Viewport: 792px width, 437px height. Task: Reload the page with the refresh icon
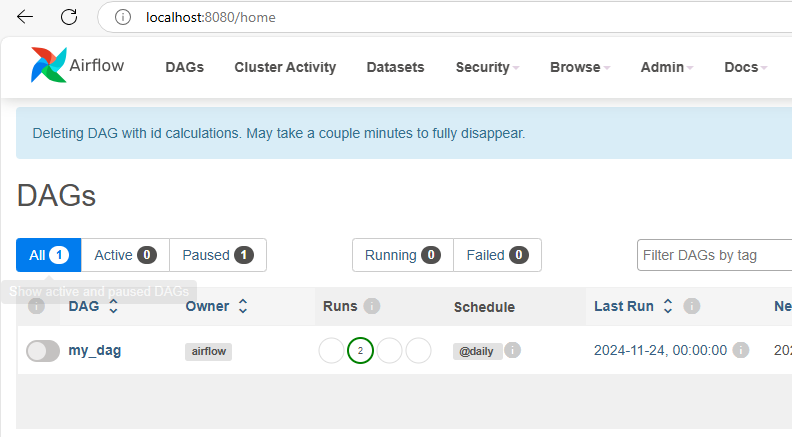click(69, 17)
